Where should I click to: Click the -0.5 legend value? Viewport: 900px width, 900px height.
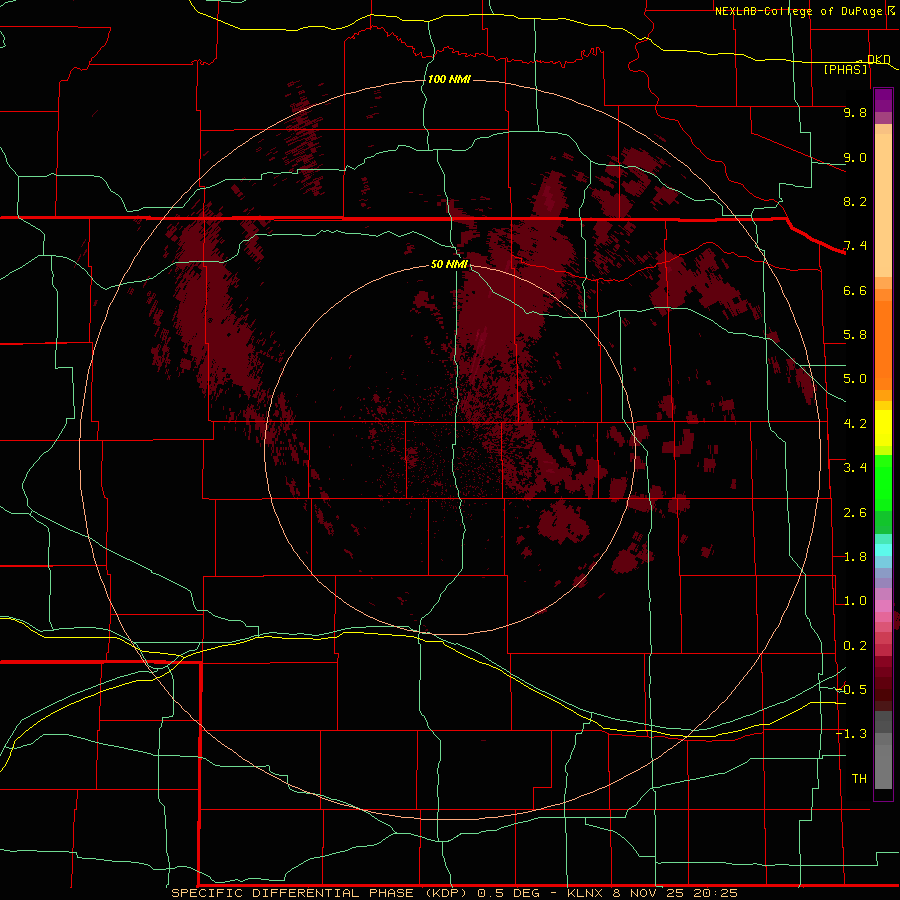(852, 690)
